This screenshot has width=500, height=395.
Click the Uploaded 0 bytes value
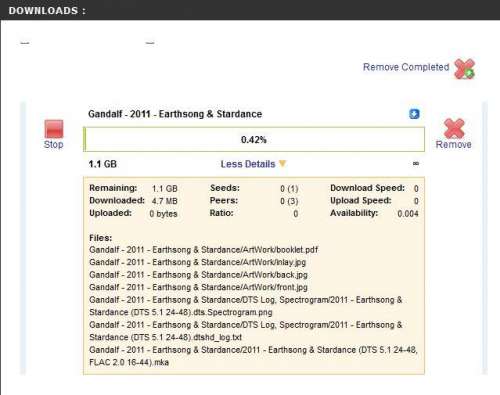coord(163,214)
